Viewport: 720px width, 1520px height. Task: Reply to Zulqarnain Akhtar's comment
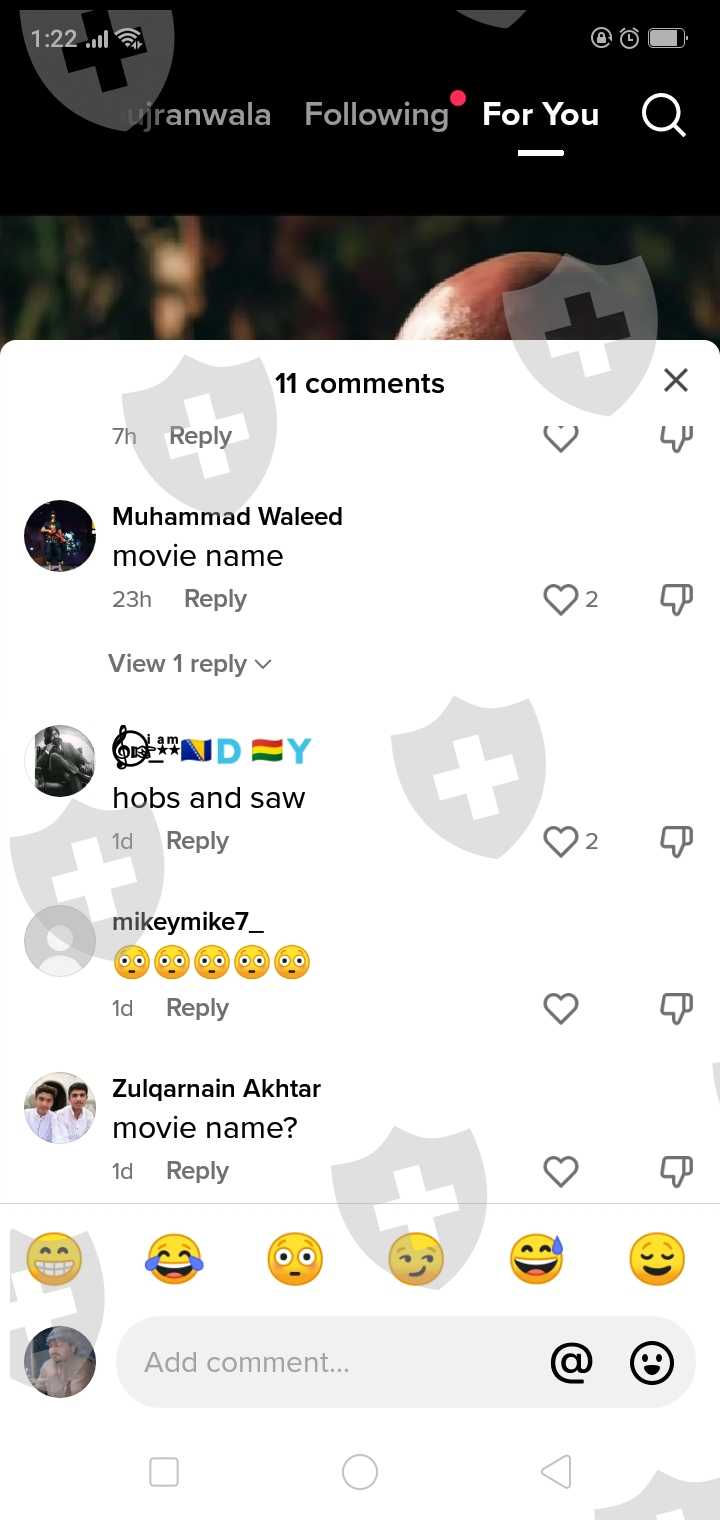click(x=197, y=1171)
